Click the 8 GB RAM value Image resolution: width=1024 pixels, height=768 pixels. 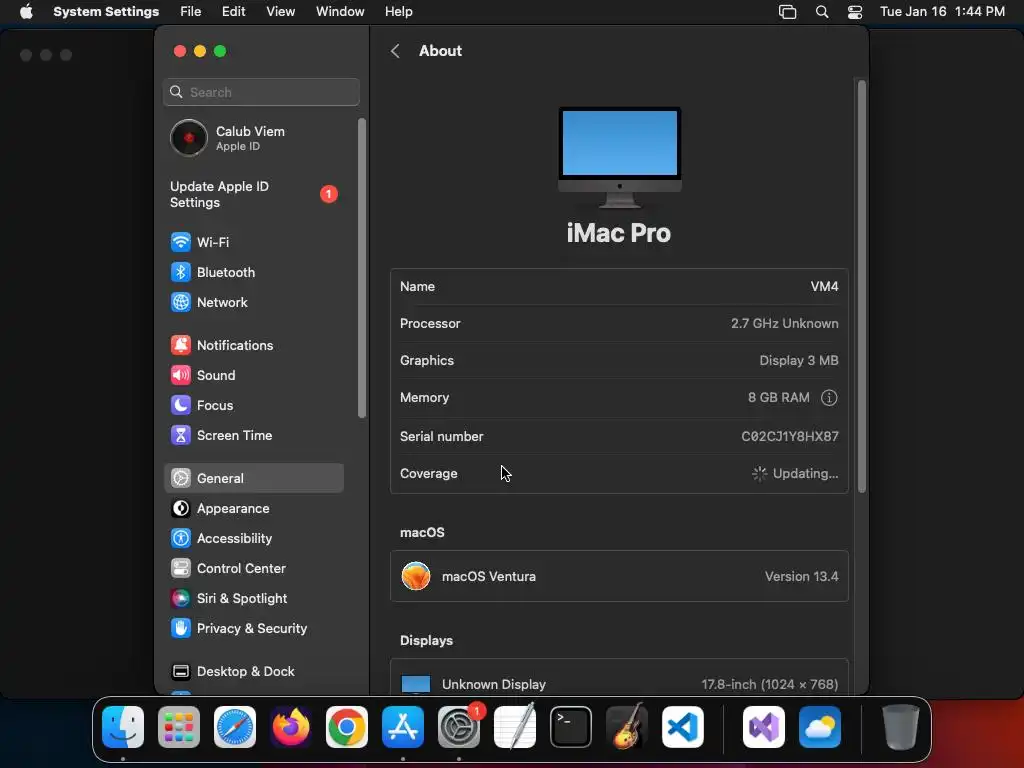click(778, 398)
